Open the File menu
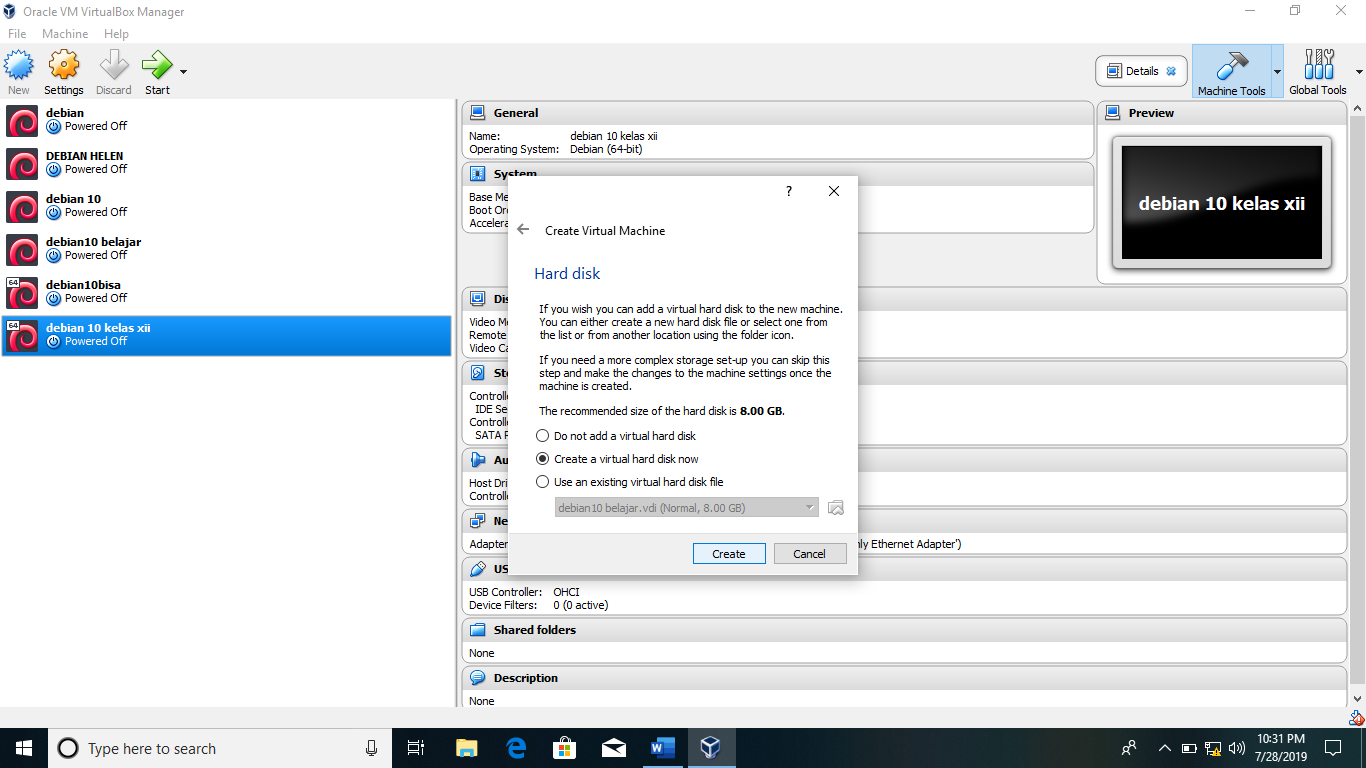Viewport: 1366px width, 768px height. point(17,34)
